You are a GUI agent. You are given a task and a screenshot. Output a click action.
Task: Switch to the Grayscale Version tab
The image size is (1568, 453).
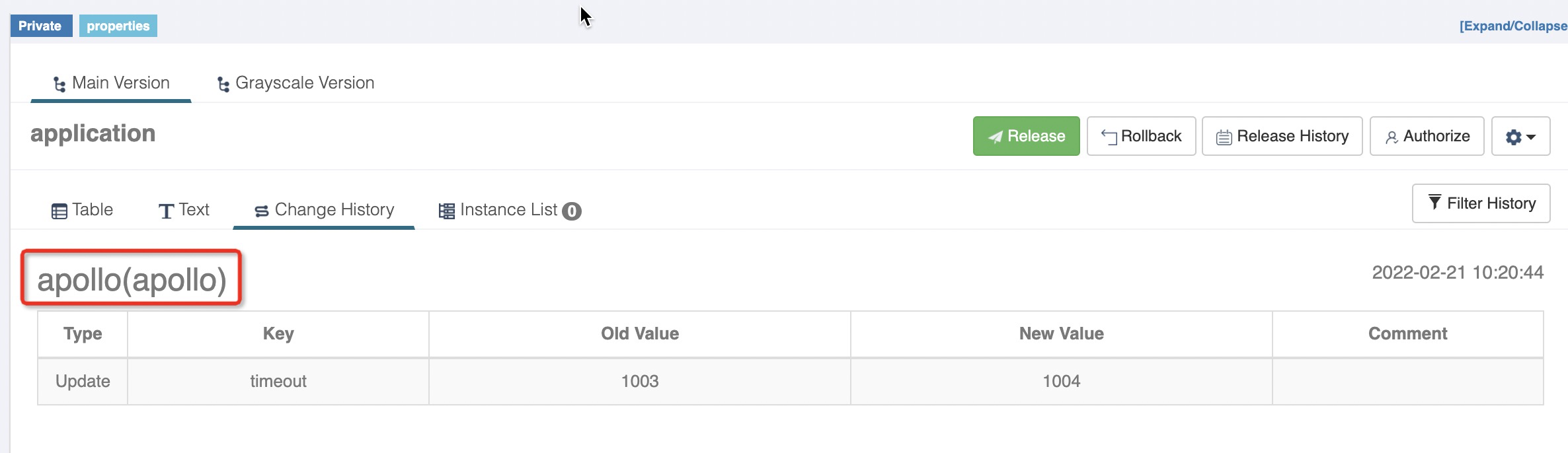pos(305,83)
